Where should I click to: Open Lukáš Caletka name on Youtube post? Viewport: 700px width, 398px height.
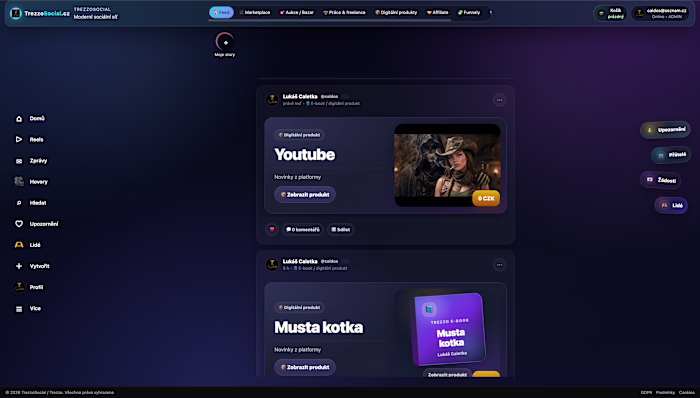(300, 96)
